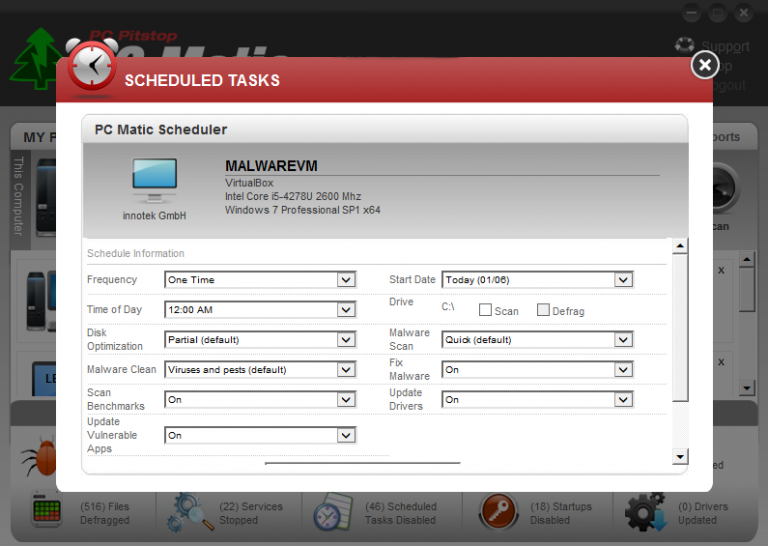Click the (516) Files Defragged label

[x=105, y=513]
